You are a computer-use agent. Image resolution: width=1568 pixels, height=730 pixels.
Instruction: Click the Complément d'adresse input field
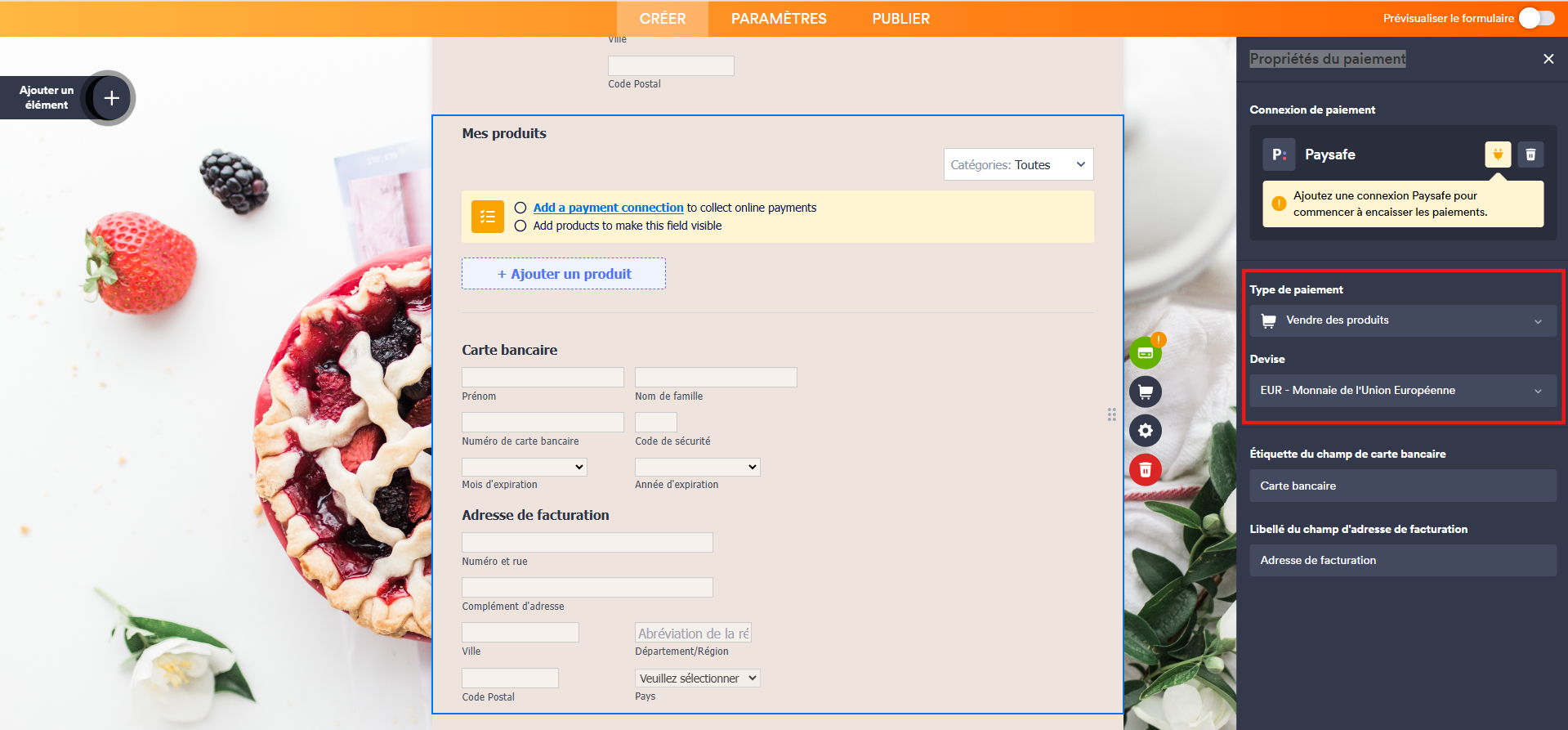point(587,587)
